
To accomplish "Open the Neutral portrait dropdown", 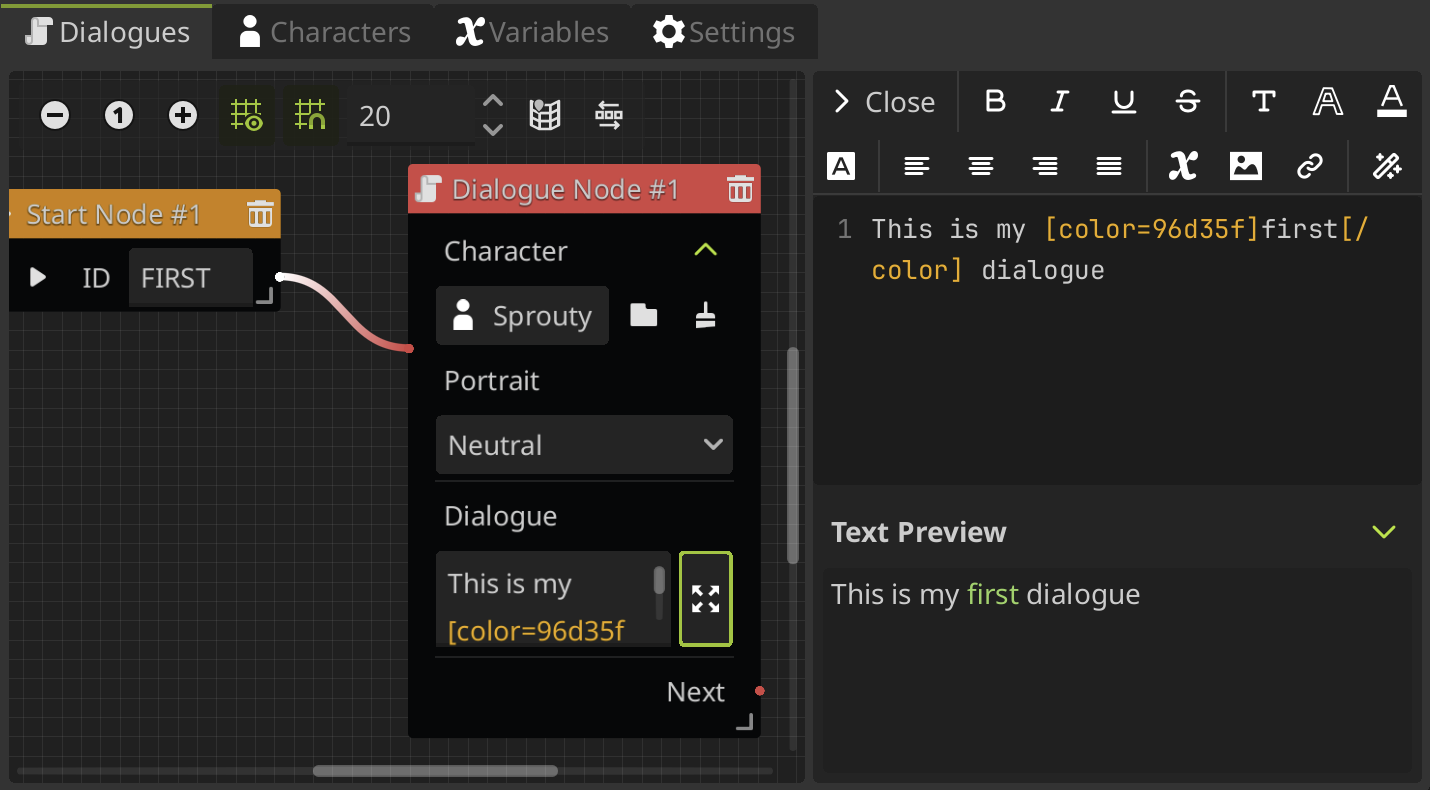I will click(584, 445).
